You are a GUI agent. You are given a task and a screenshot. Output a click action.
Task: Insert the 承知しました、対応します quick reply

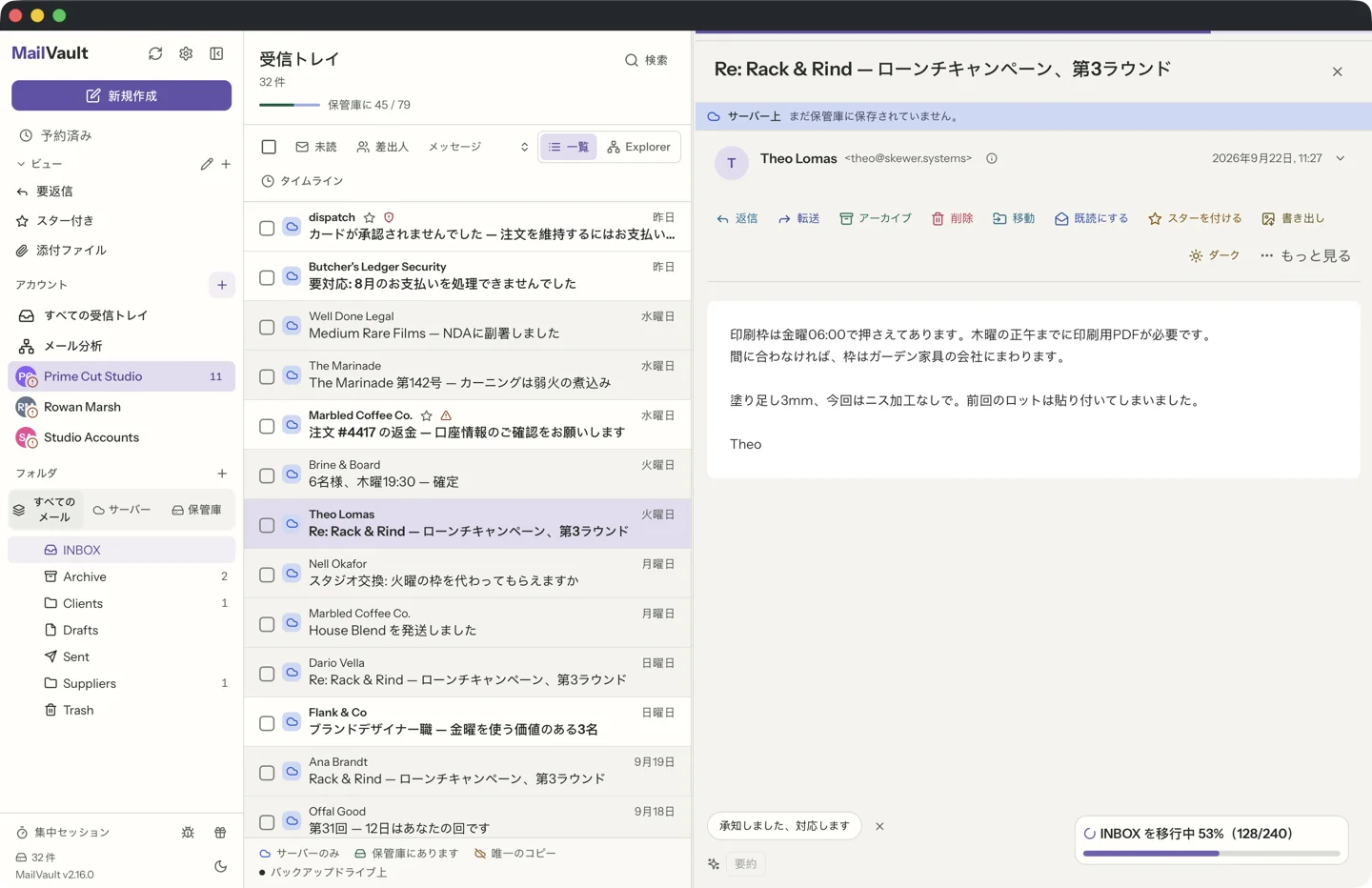point(784,826)
